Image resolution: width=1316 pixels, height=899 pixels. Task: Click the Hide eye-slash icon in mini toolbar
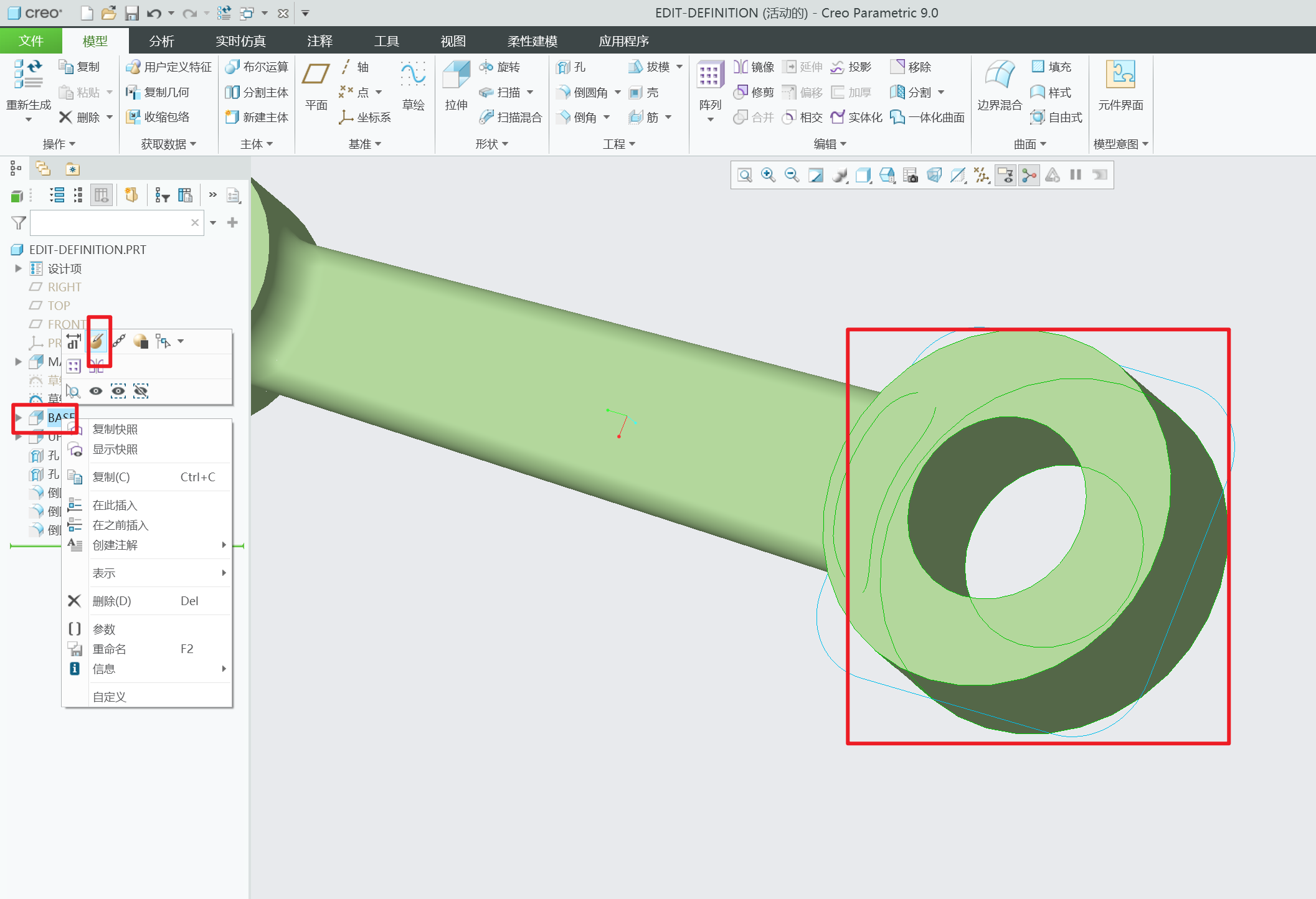tap(141, 391)
